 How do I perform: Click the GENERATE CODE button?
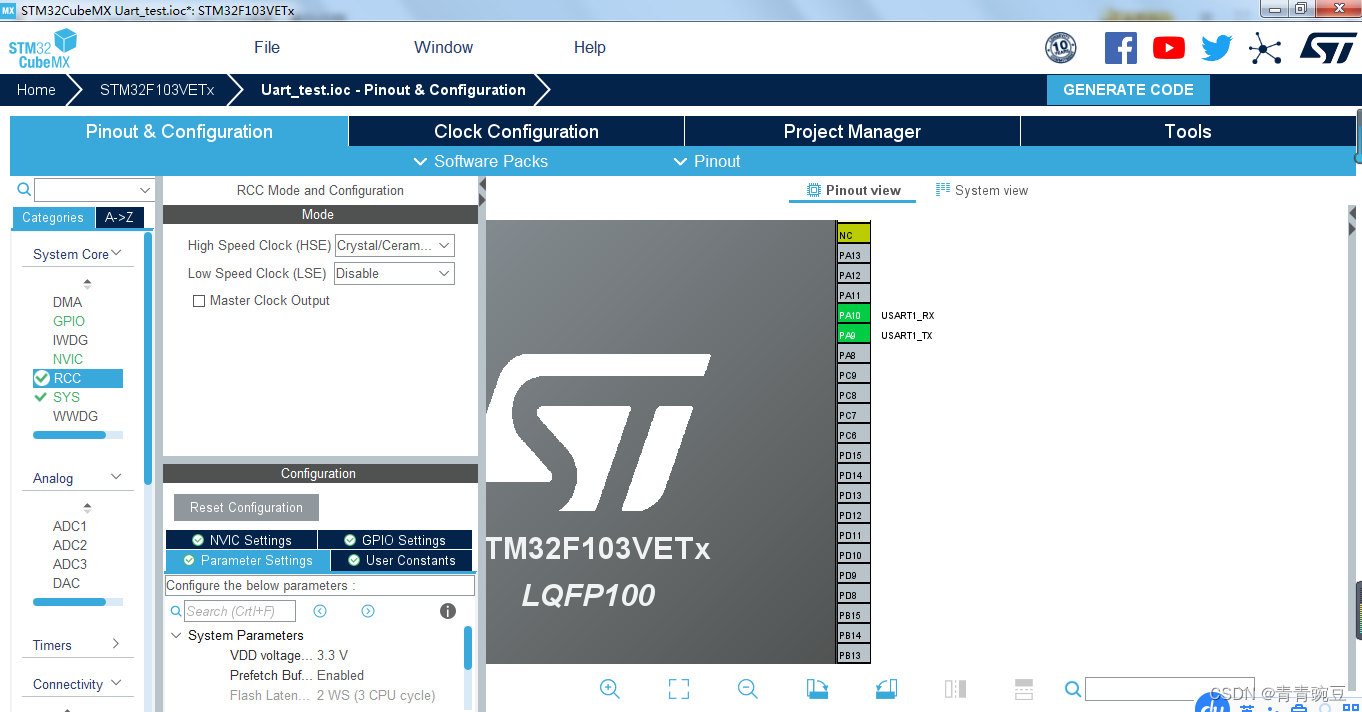point(1128,90)
